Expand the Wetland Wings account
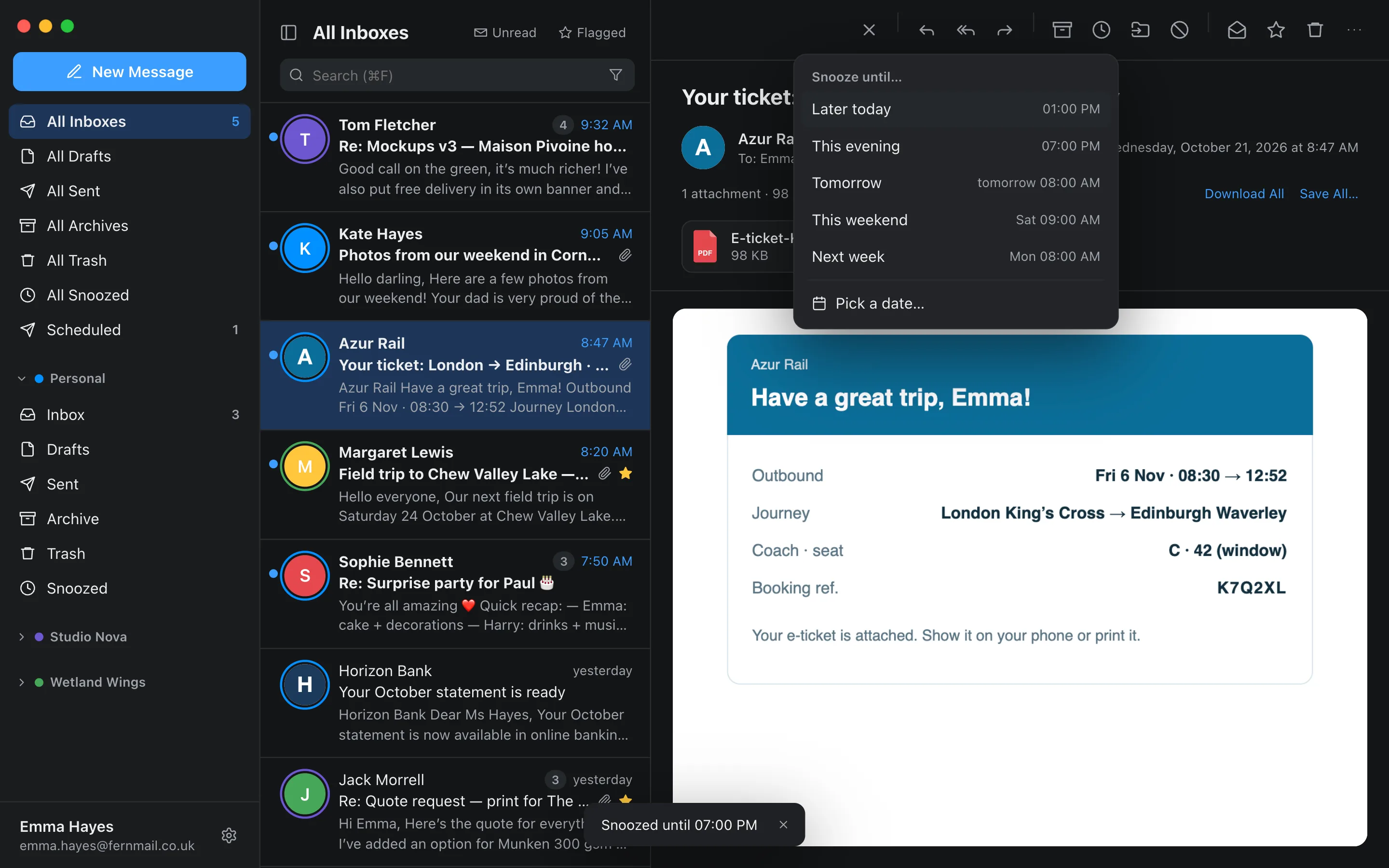Viewport: 1389px width, 868px height. click(22, 682)
